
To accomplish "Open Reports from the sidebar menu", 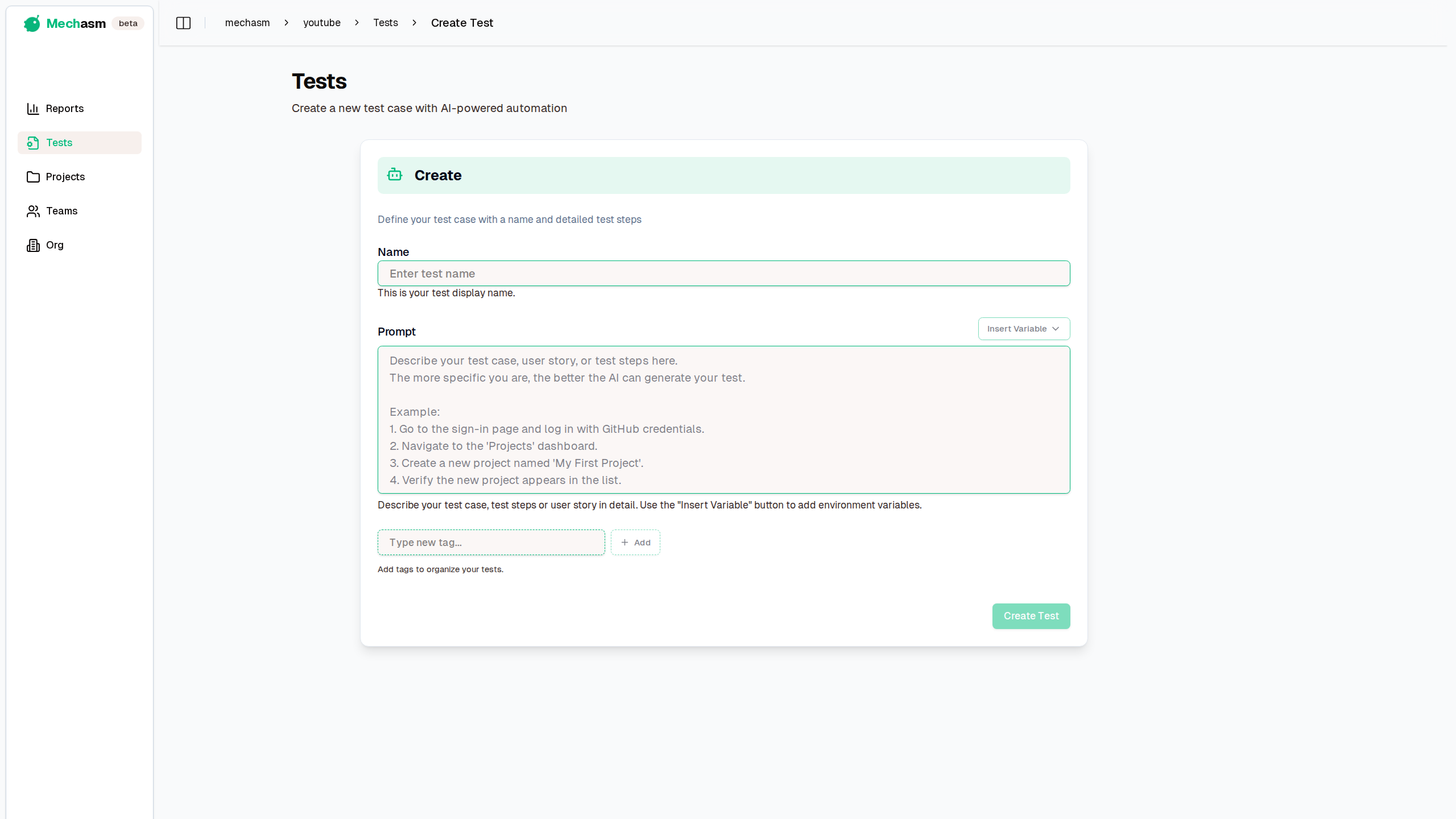I will 65,109.
